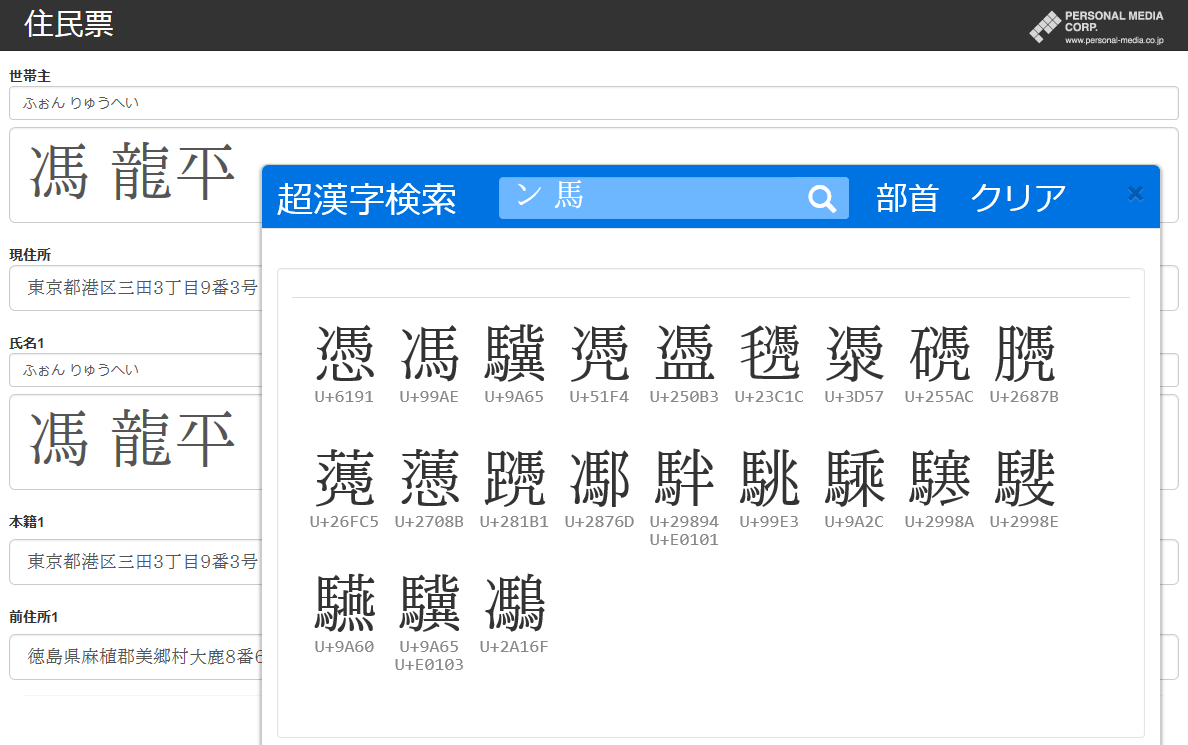Open the 部首 radical selector
The width and height of the screenshot is (1188, 745).
pos(907,198)
